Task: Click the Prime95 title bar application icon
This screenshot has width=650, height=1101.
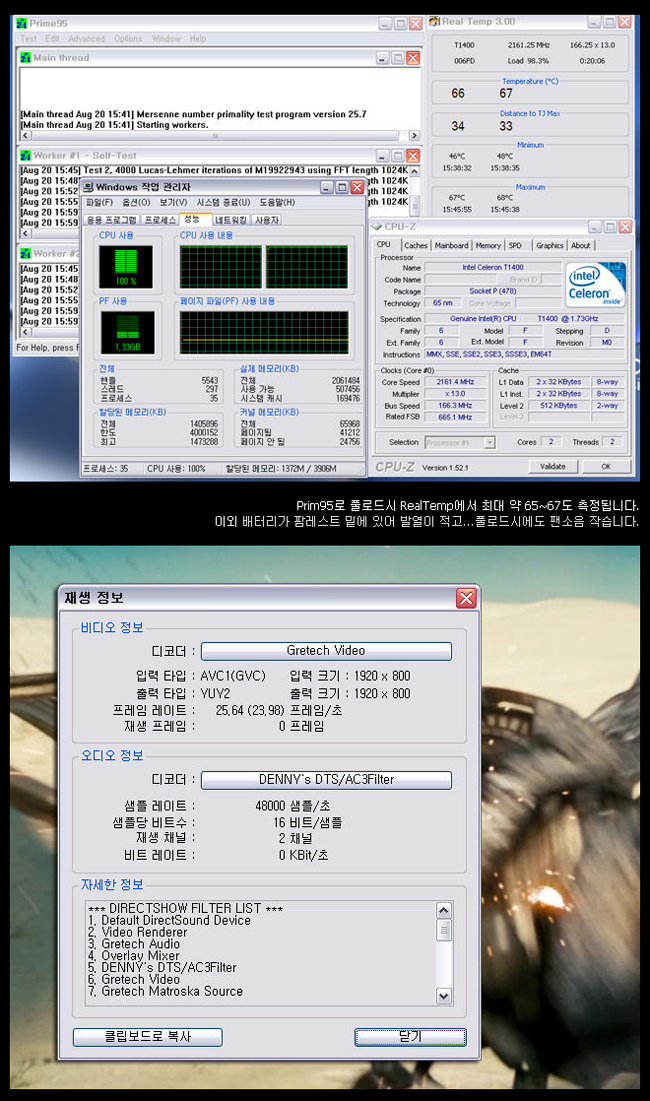Action: click(22, 23)
